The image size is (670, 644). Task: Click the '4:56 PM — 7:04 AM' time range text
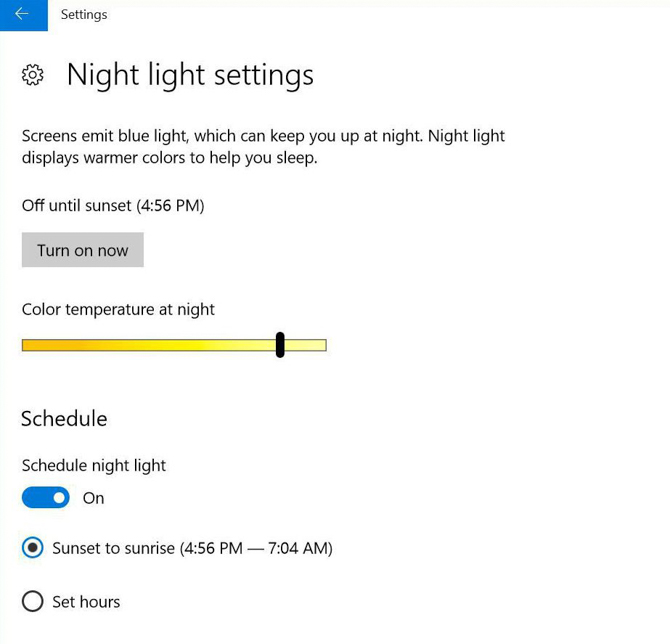click(x=256, y=548)
